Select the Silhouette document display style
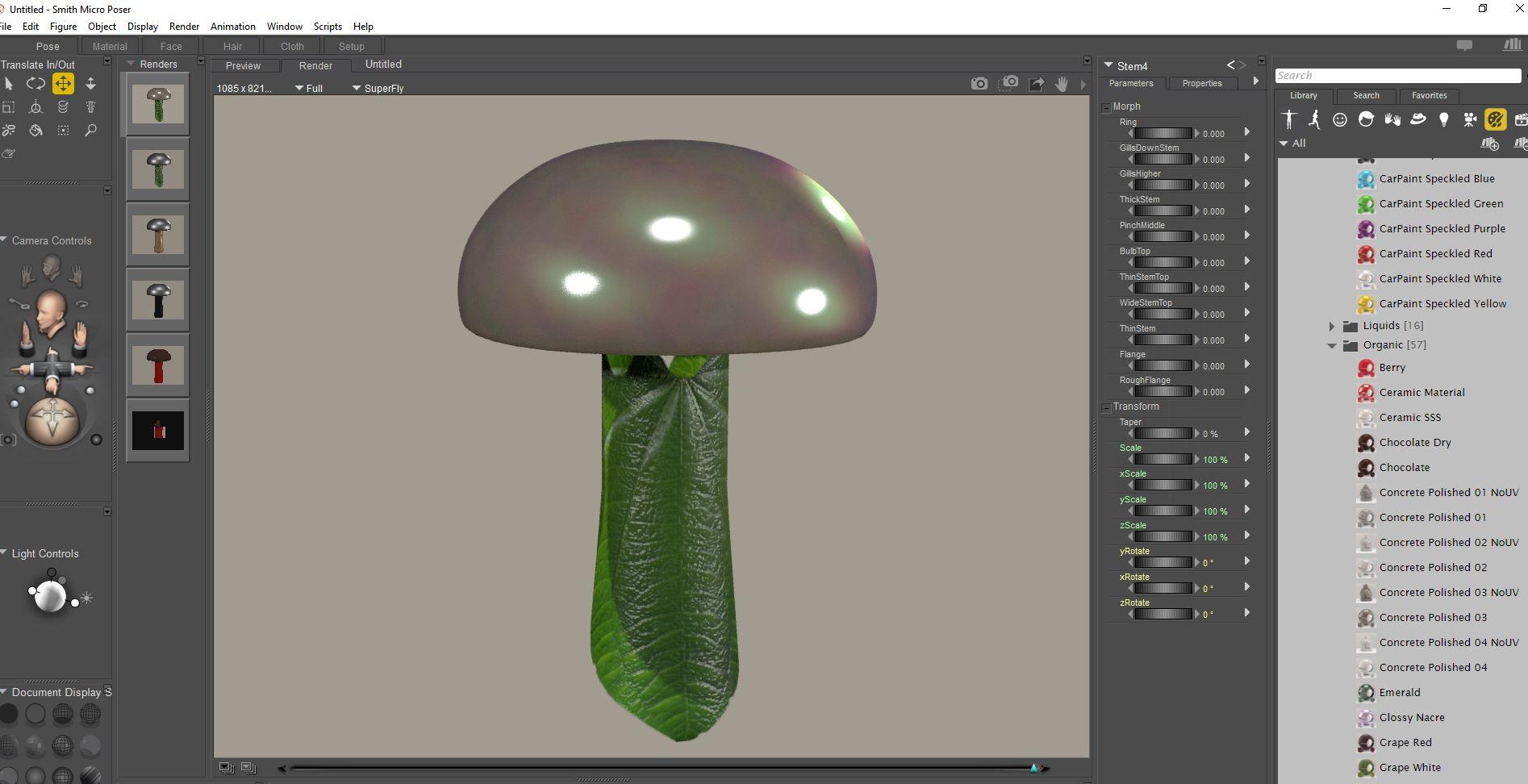 click(9, 714)
